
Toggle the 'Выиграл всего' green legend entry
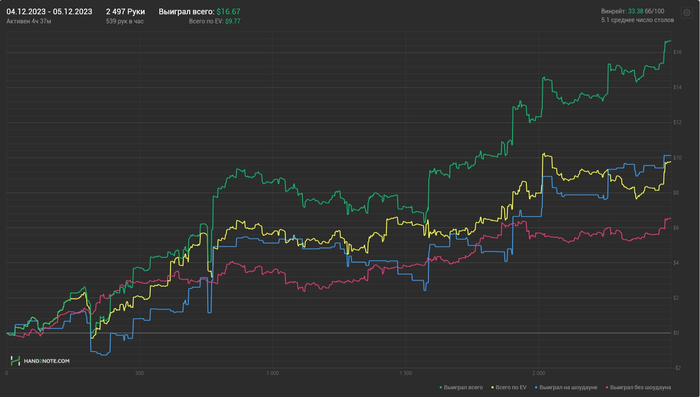click(x=461, y=387)
